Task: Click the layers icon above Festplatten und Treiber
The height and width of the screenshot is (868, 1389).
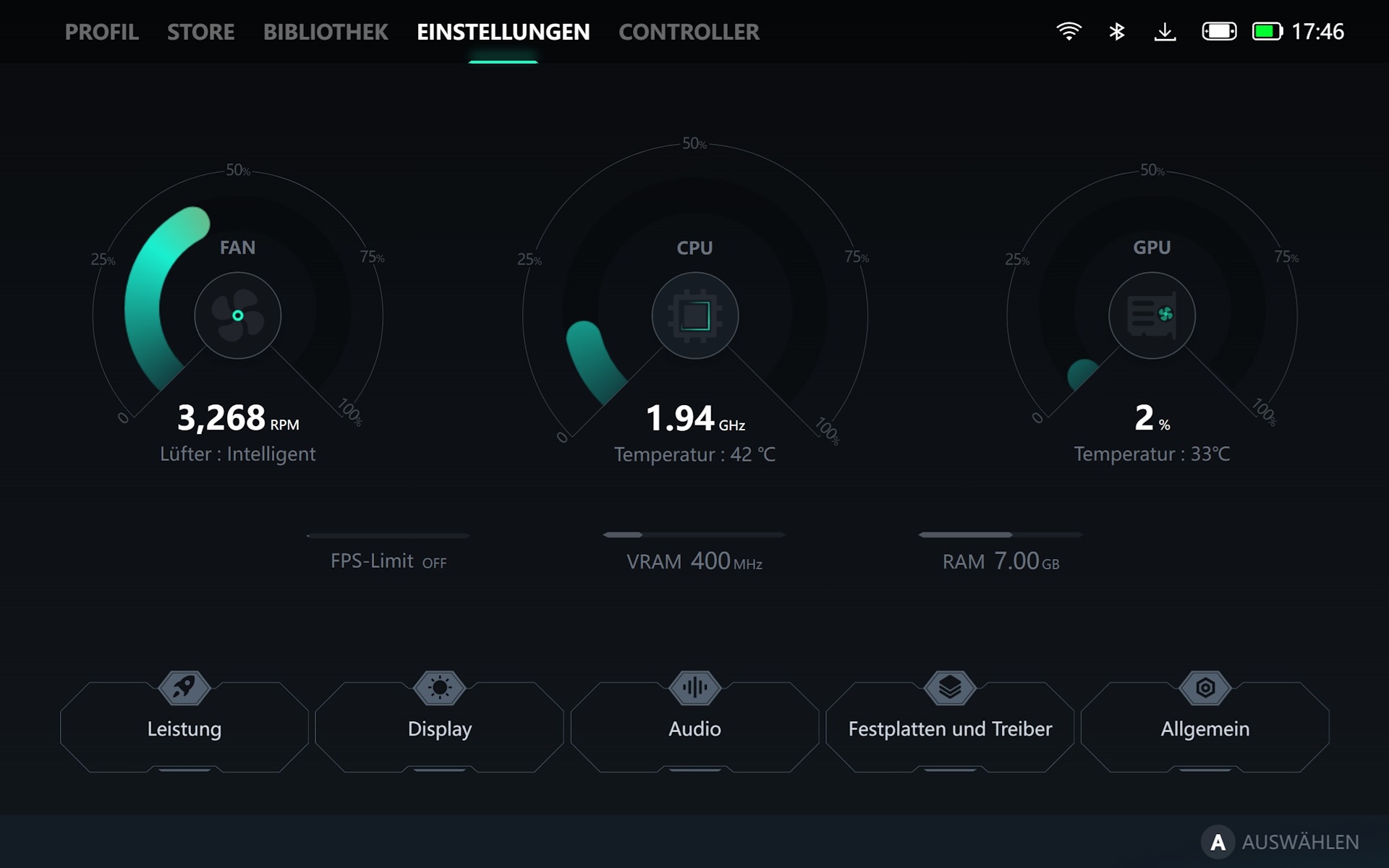Action: [x=950, y=687]
